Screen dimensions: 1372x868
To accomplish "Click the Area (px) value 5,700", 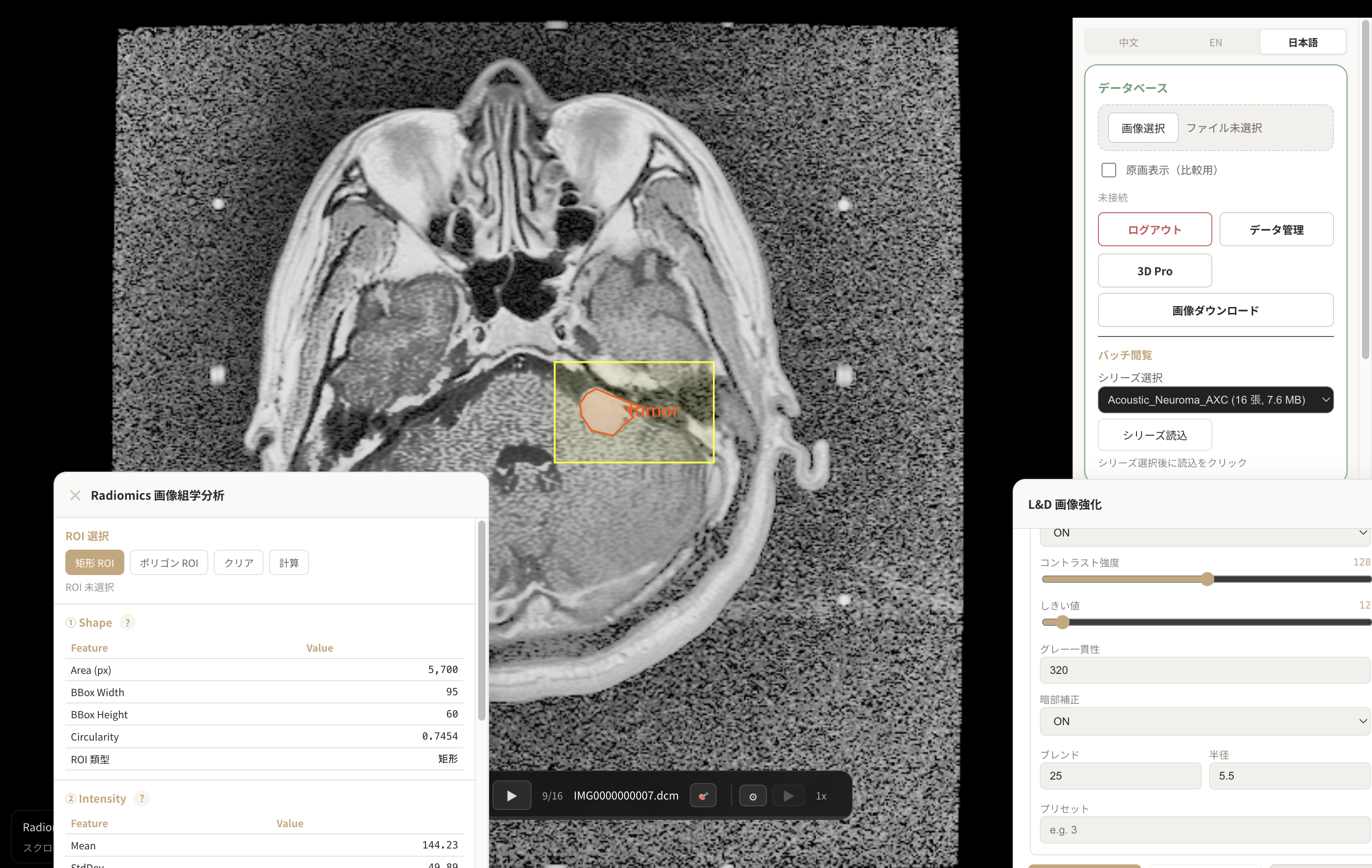I will (443, 670).
